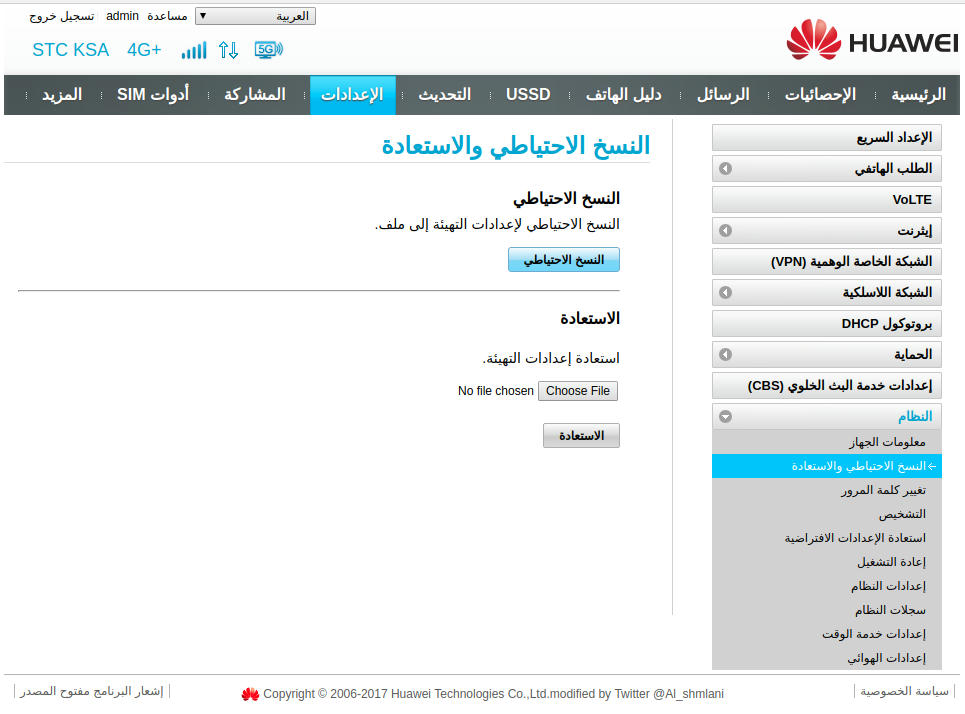Click the data transfer arrows icon

pos(229,50)
